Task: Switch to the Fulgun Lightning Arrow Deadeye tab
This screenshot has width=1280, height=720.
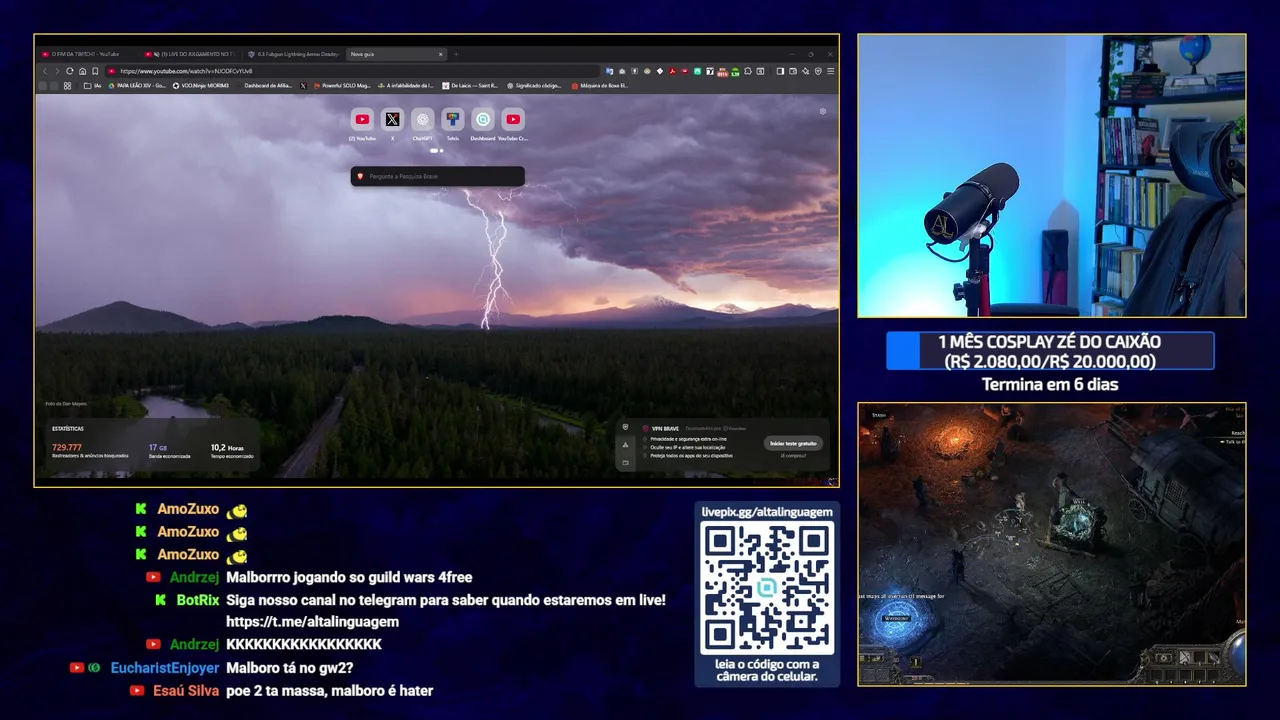Action: point(293,54)
